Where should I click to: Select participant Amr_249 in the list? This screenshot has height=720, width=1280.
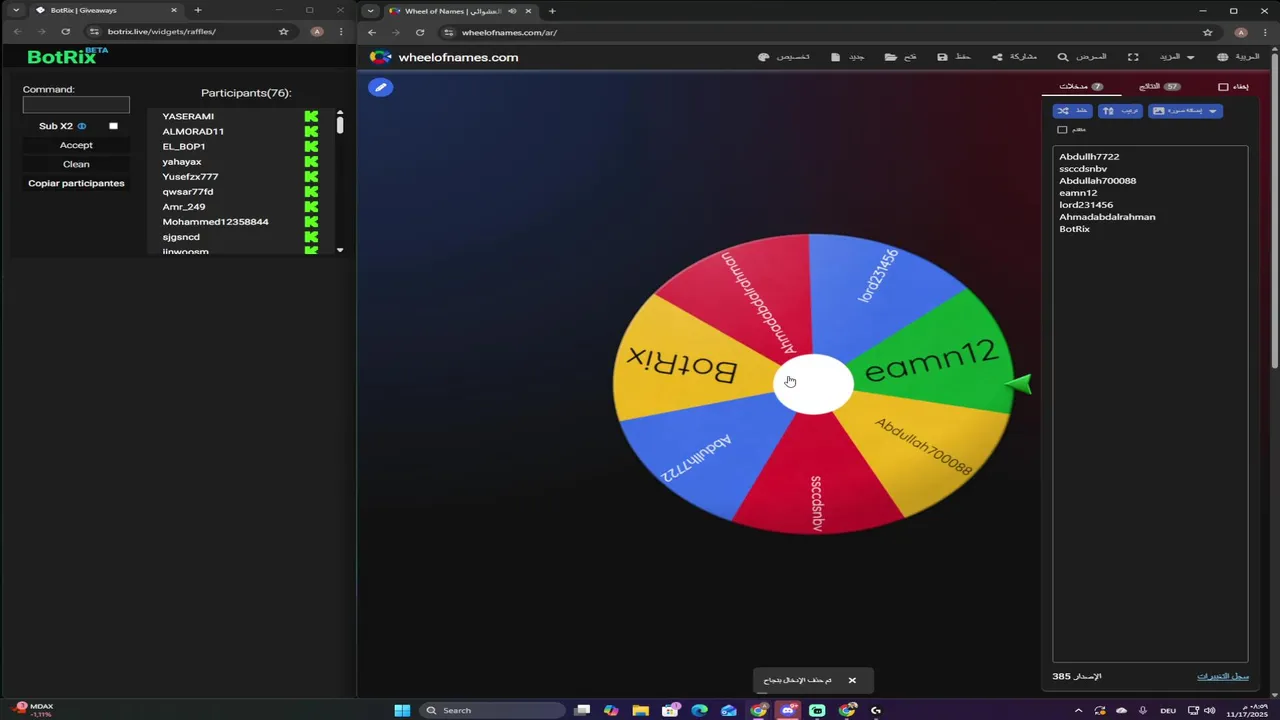coord(184,207)
